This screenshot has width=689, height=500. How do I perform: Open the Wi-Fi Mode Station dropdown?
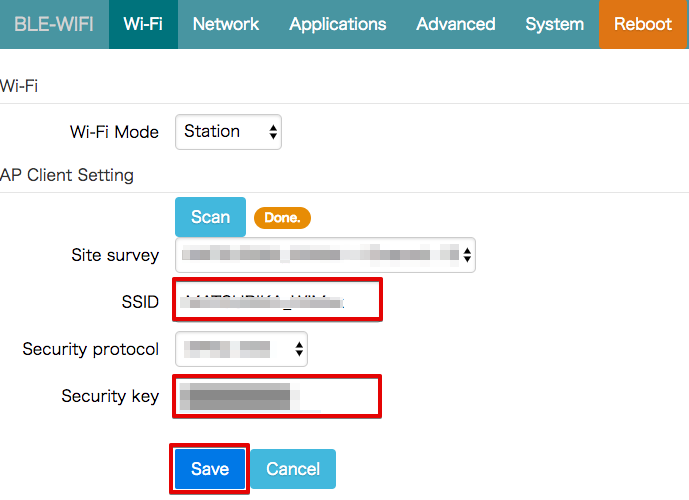coord(228,132)
